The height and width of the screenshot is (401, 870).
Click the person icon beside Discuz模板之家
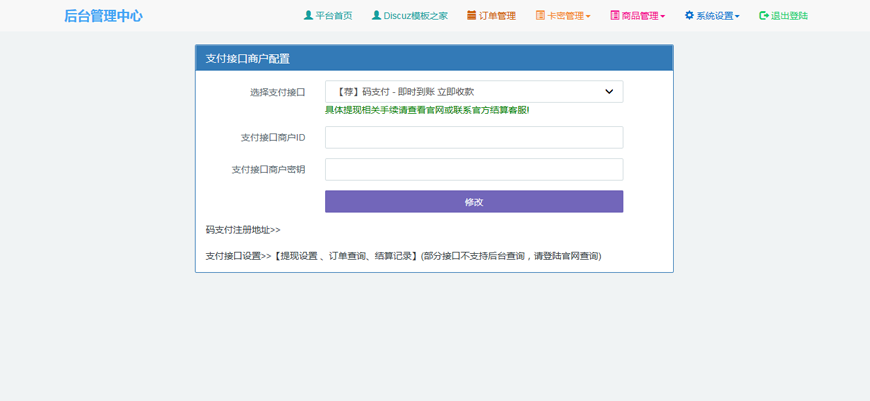point(376,16)
